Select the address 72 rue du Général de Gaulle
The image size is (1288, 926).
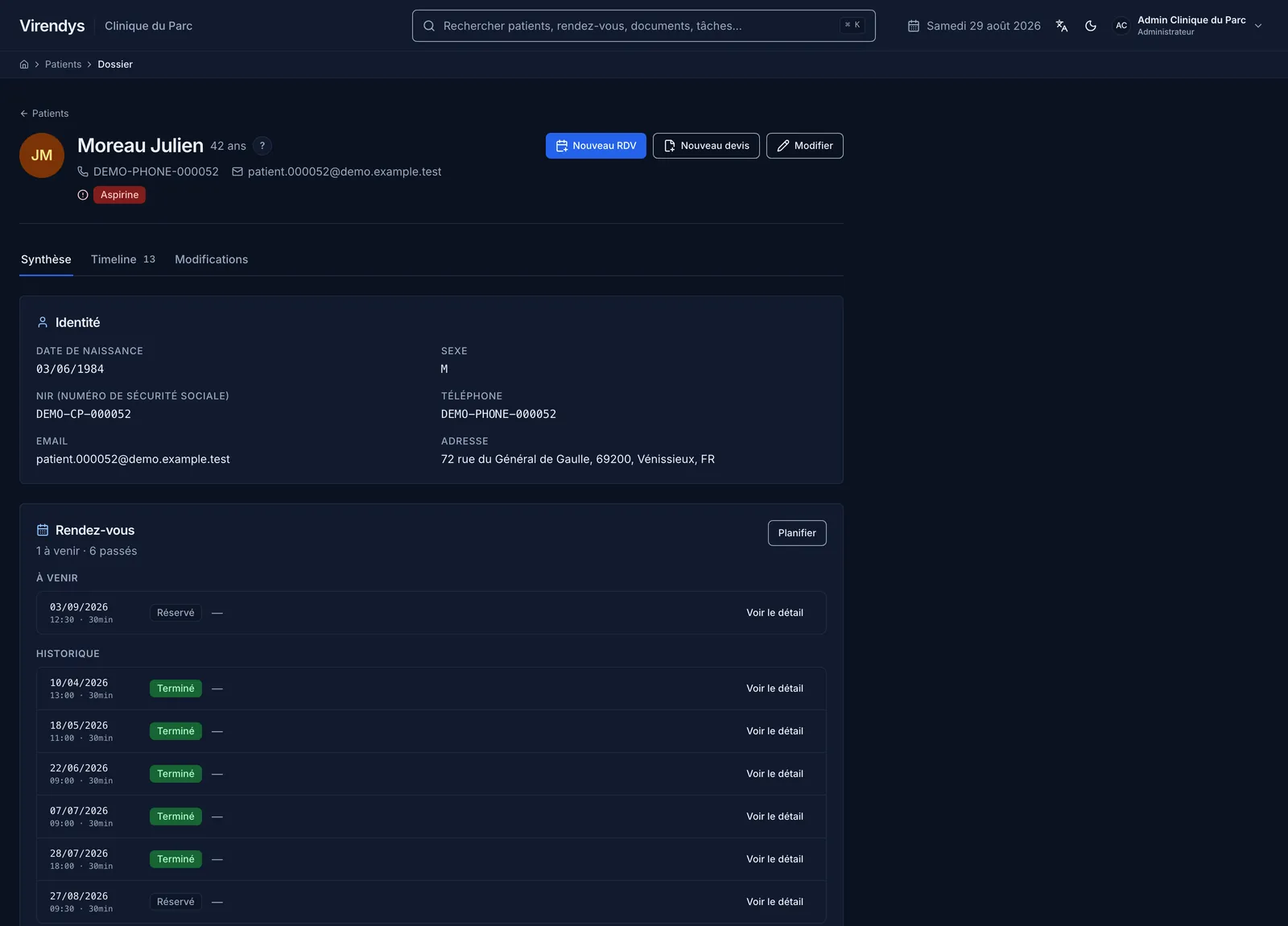(578, 459)
